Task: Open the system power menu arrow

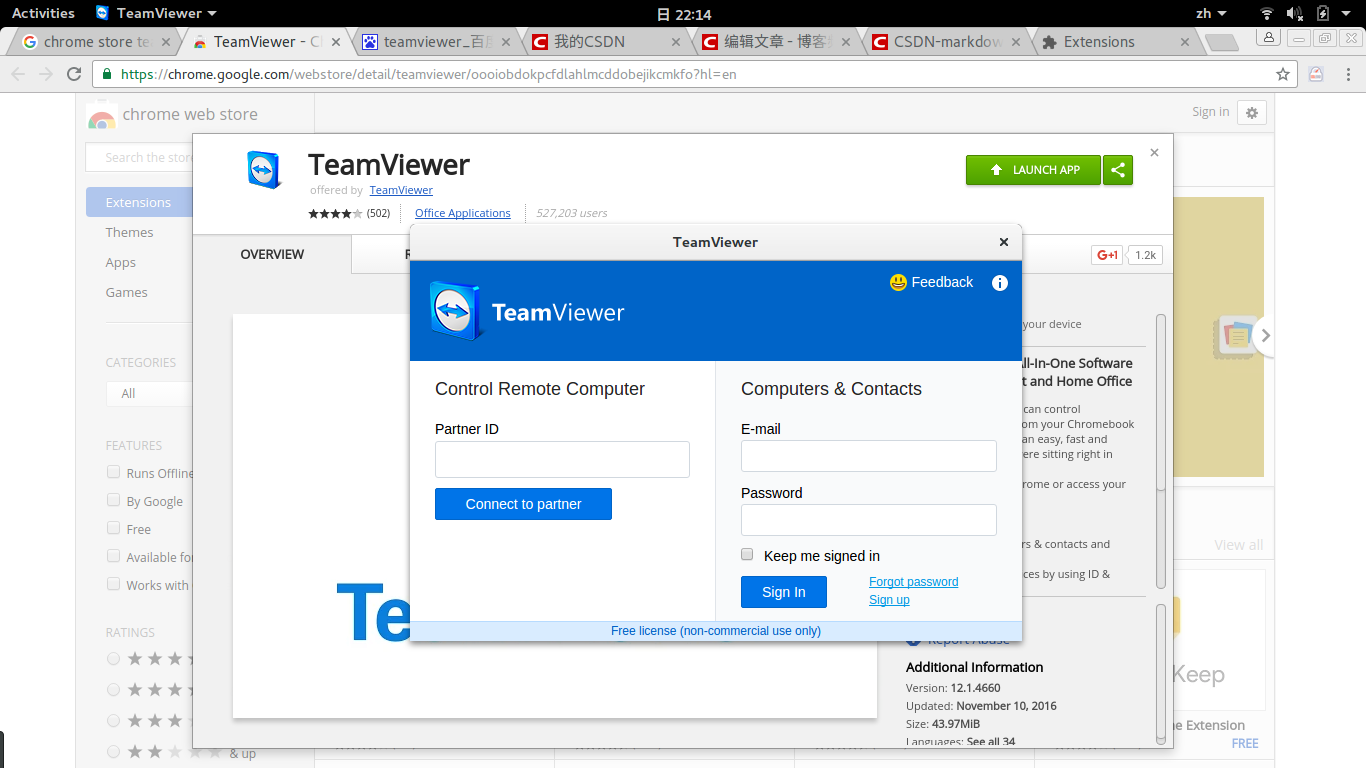Action: pos(1346,14)
